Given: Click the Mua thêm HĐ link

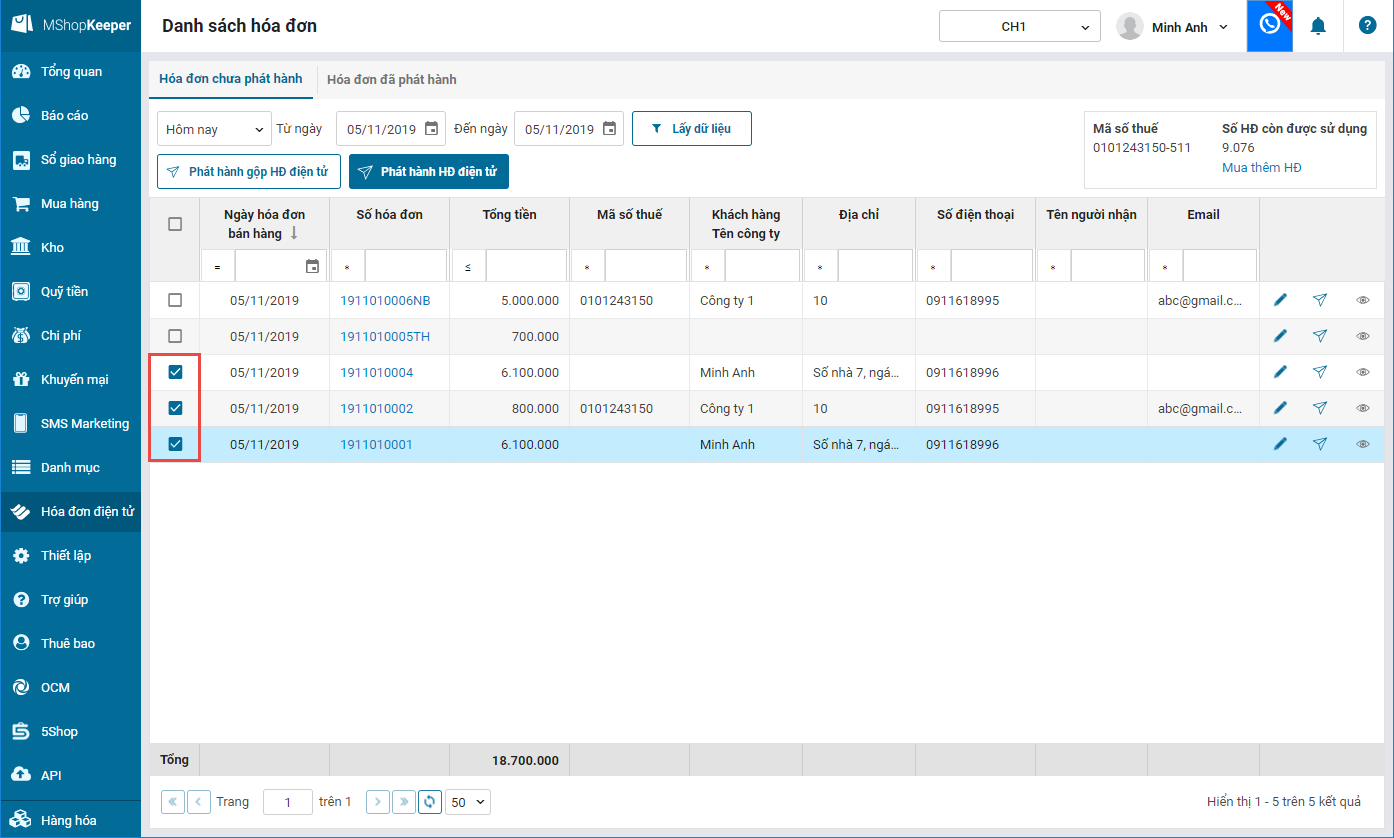Looking at the screenshot, I should click(x=1261, y=167).
